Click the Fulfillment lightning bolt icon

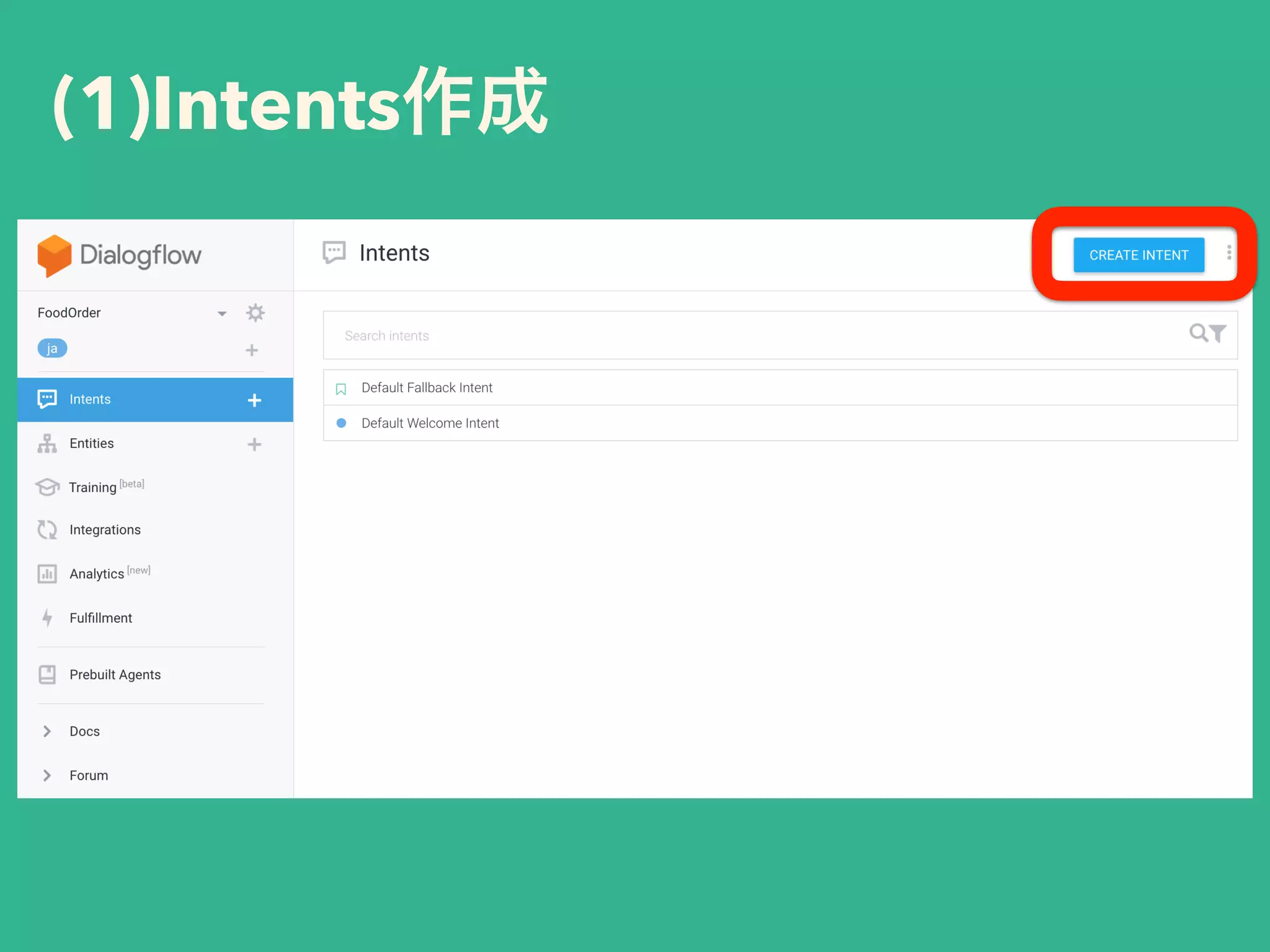click(47, 618)
